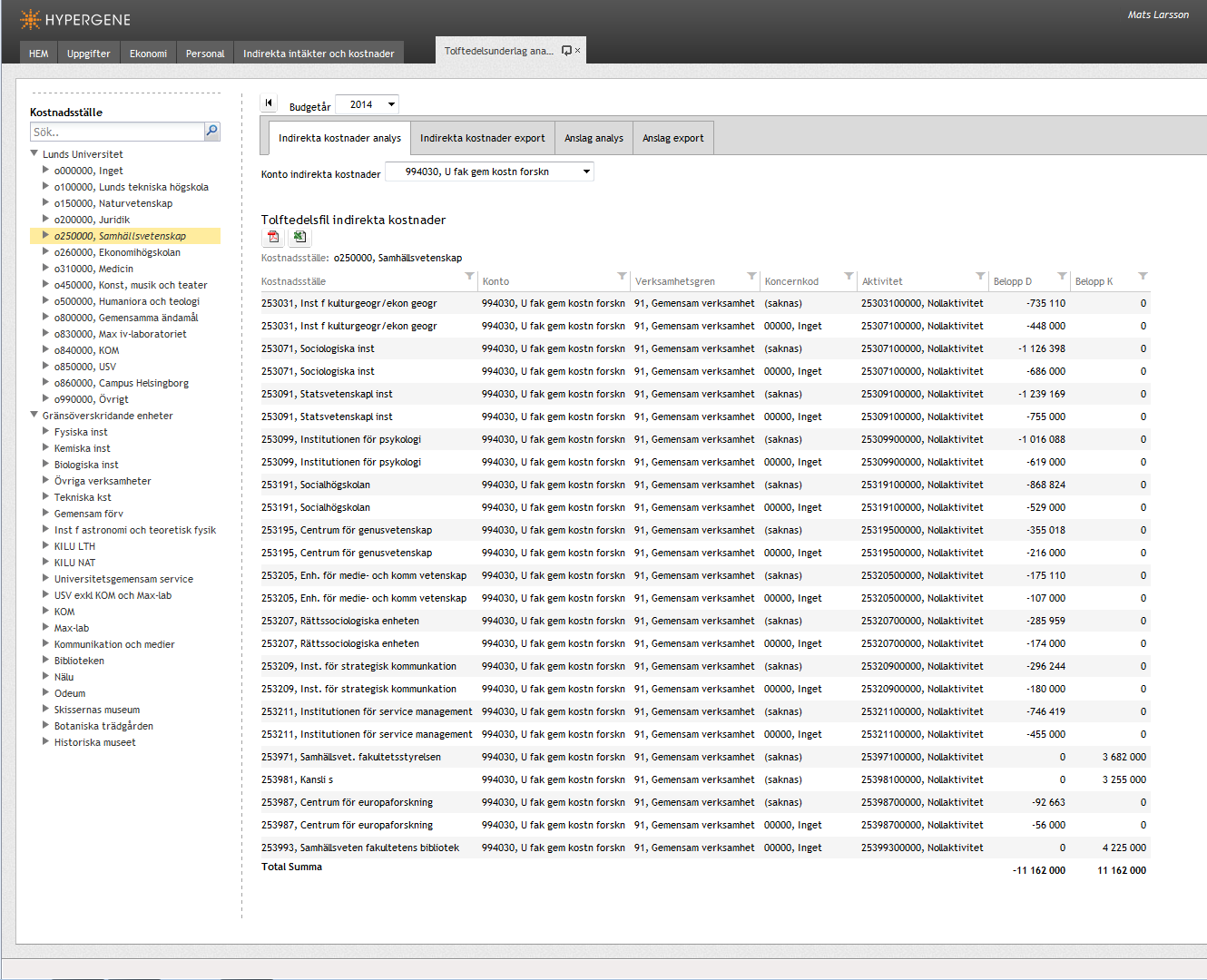Collapse the Lunds Universitet tree node
1207x980 pixels.
[x=34, y=153]
